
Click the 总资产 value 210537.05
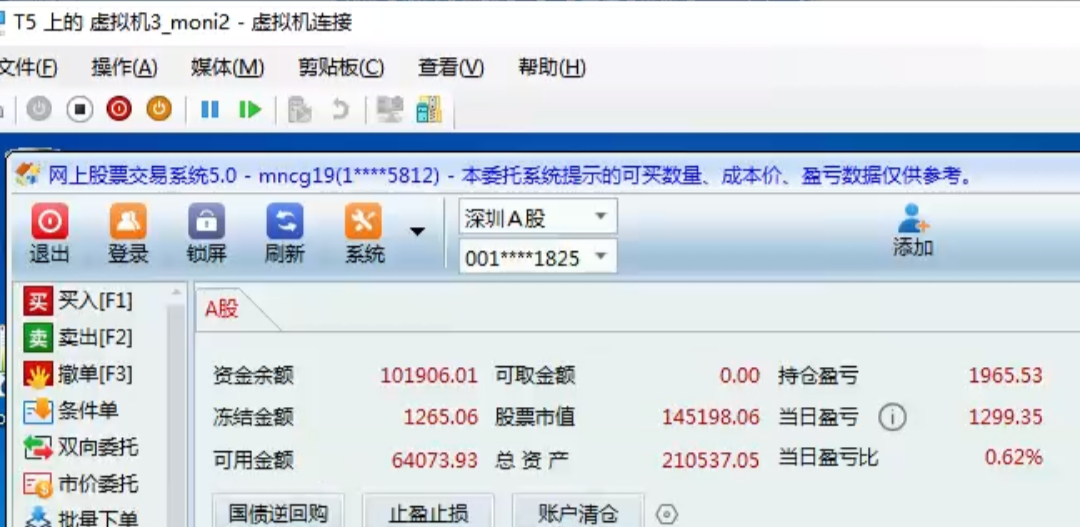pyautogui.click(x=711, y=459)
